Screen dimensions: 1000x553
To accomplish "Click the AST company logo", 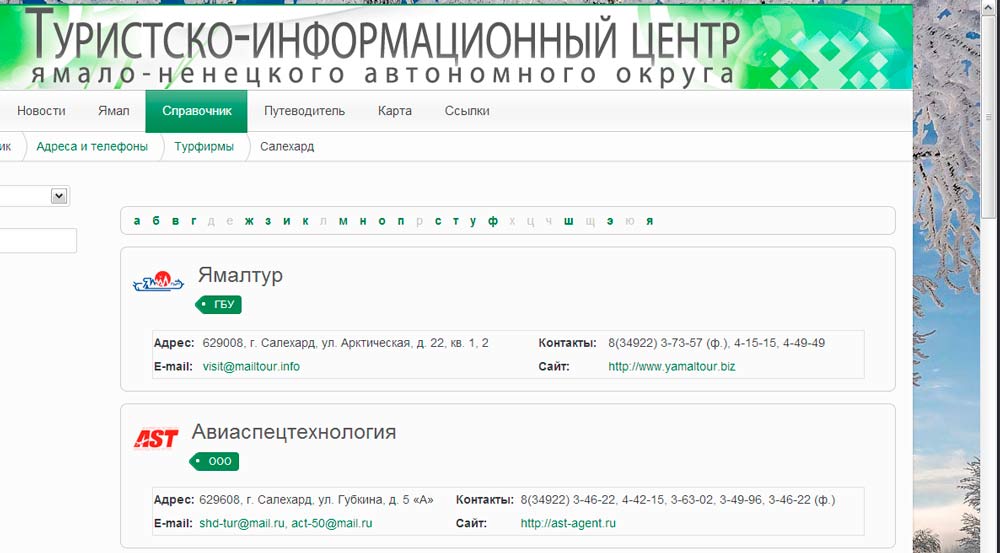I will pos(156,439).
